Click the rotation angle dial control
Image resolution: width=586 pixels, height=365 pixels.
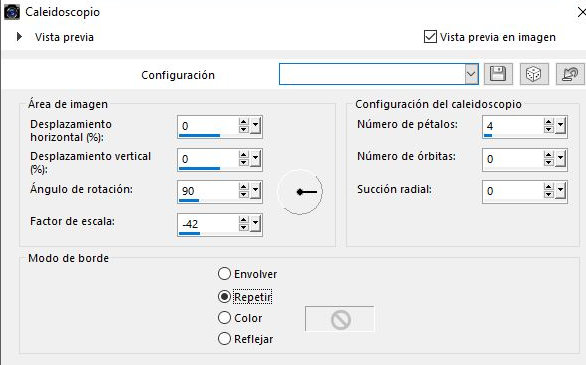click(x=300, y=192)
